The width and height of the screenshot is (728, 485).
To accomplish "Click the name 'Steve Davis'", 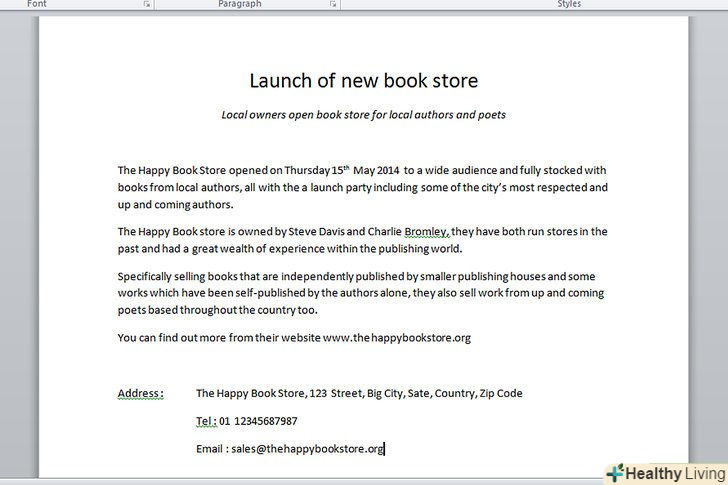I will [x=316, y=232].
